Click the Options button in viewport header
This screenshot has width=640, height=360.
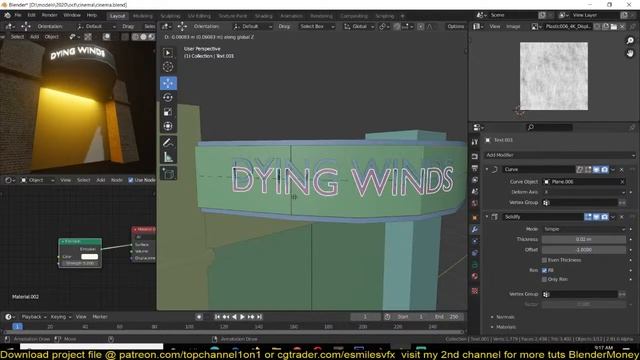coord(456,27)
